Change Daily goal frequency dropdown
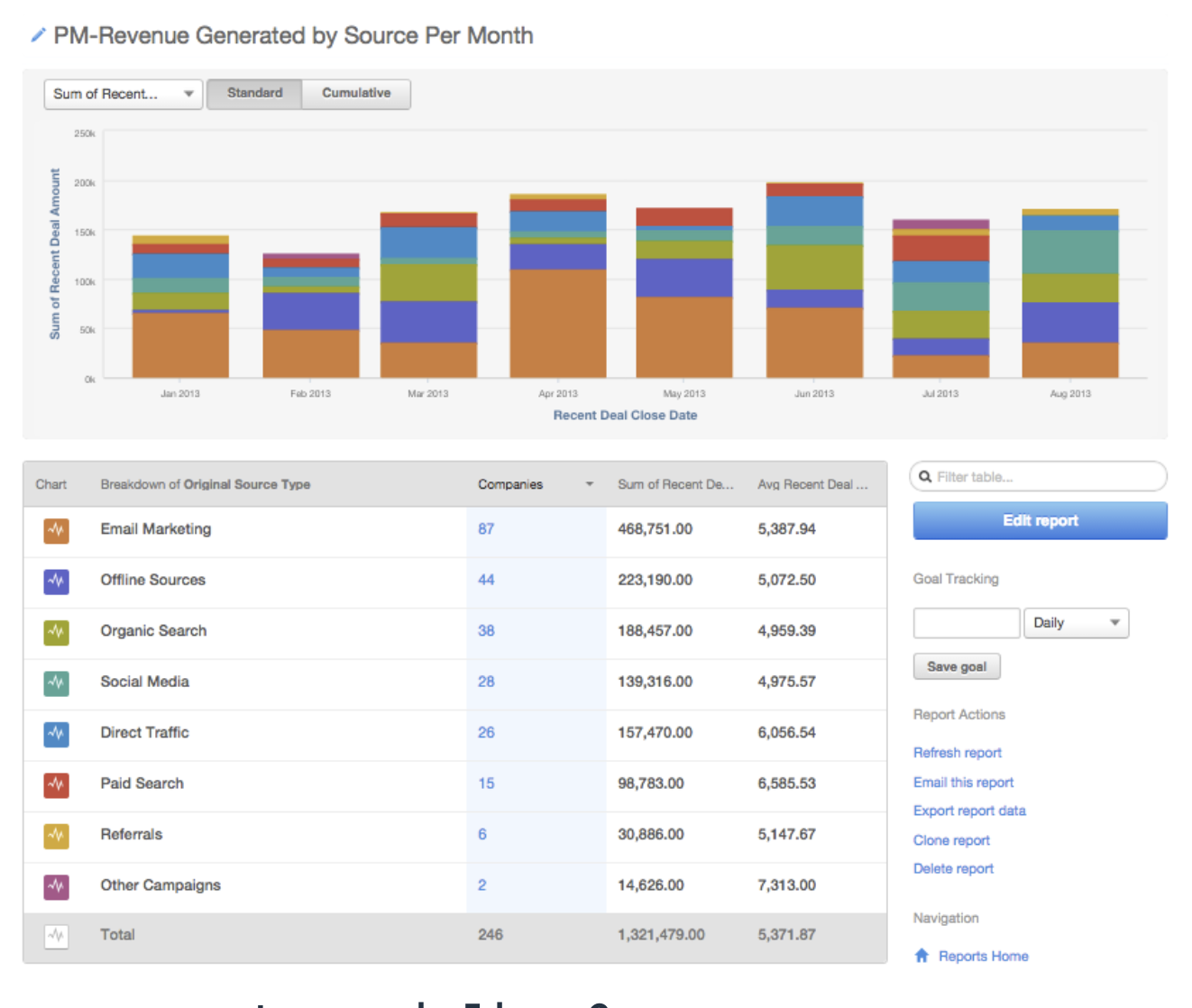 tap(1077, 622)
